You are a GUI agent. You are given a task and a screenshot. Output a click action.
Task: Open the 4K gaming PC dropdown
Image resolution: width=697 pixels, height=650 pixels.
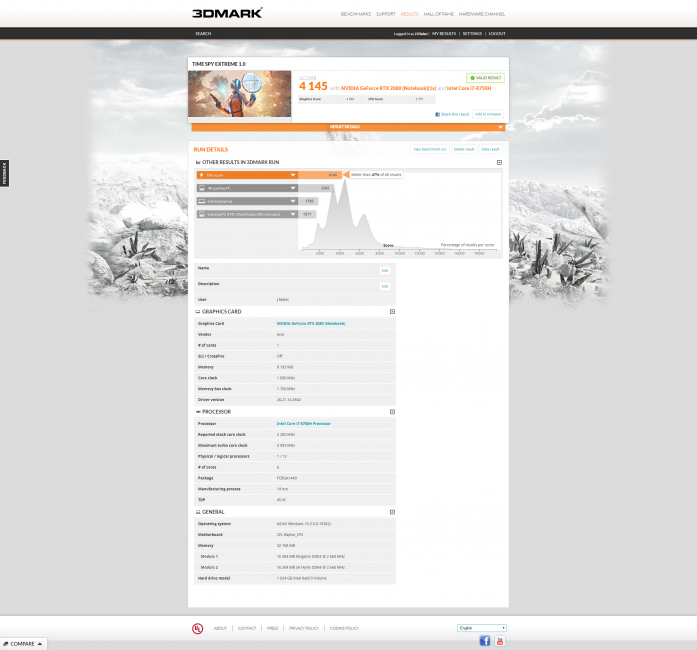(293, 189)
